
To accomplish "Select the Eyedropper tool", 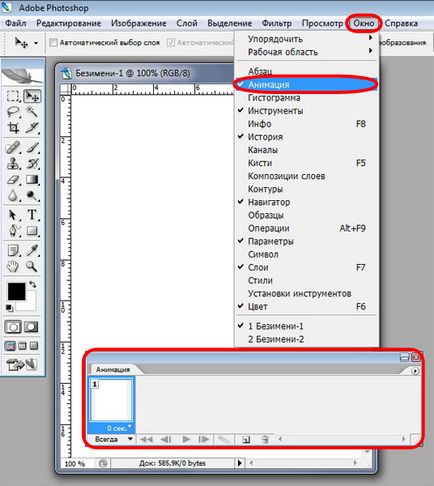I will pyautogui.click(x=32, y=250).
